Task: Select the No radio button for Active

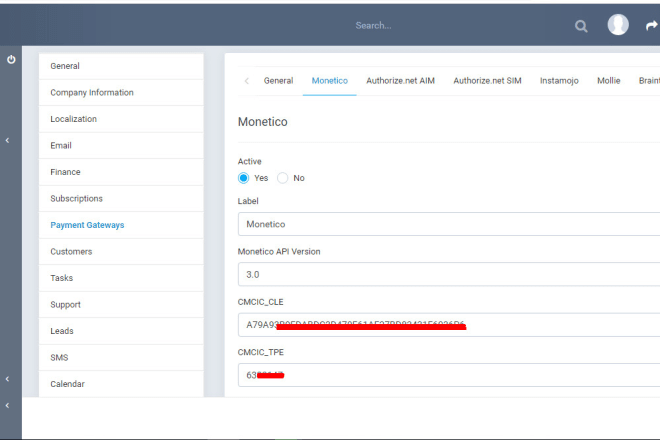Action: [282, 178]
